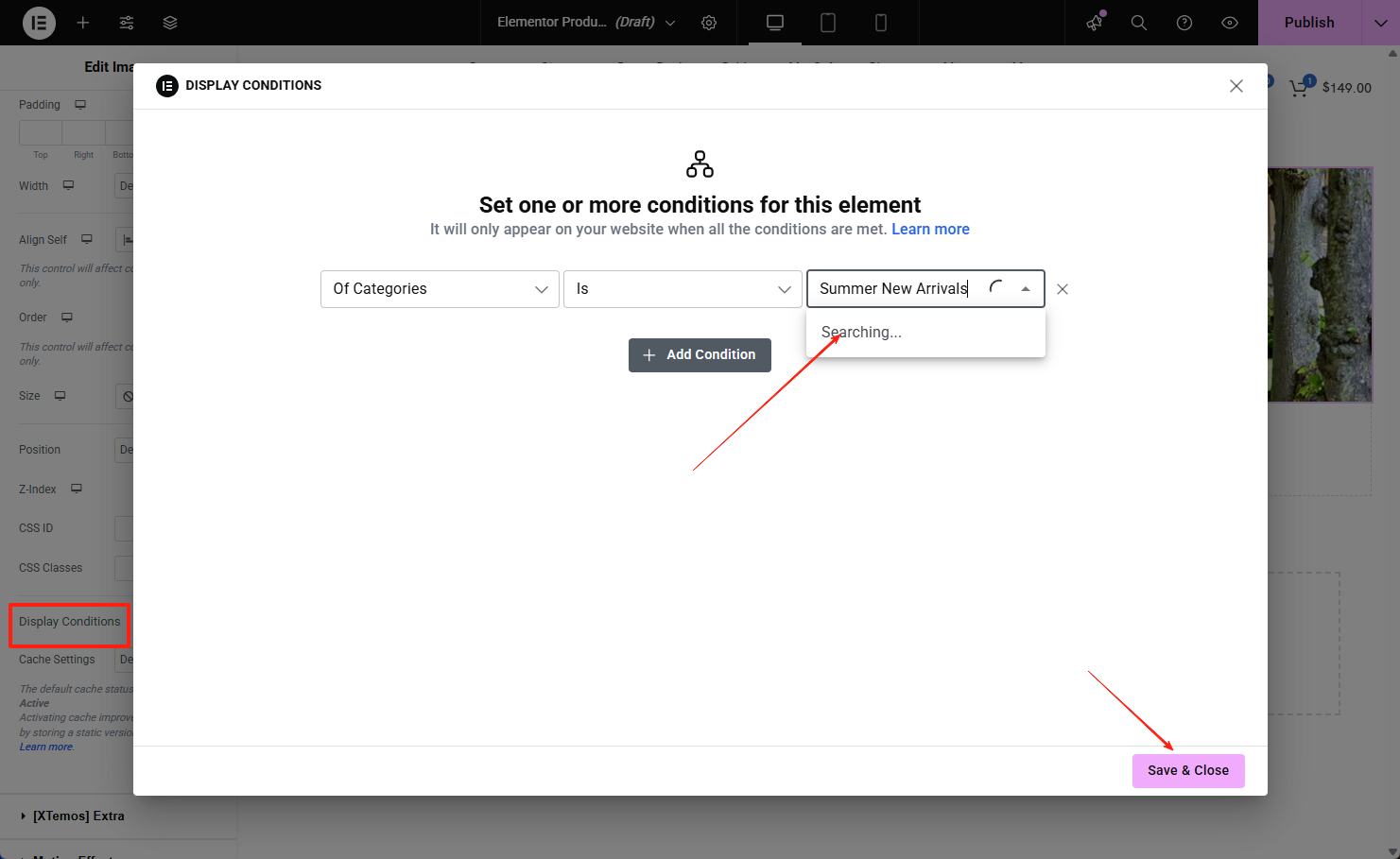Image resolution: width=1400 pixels, height=859 pixels.
Task: Open the Learn more link about conditions
Action: (930, 229)
